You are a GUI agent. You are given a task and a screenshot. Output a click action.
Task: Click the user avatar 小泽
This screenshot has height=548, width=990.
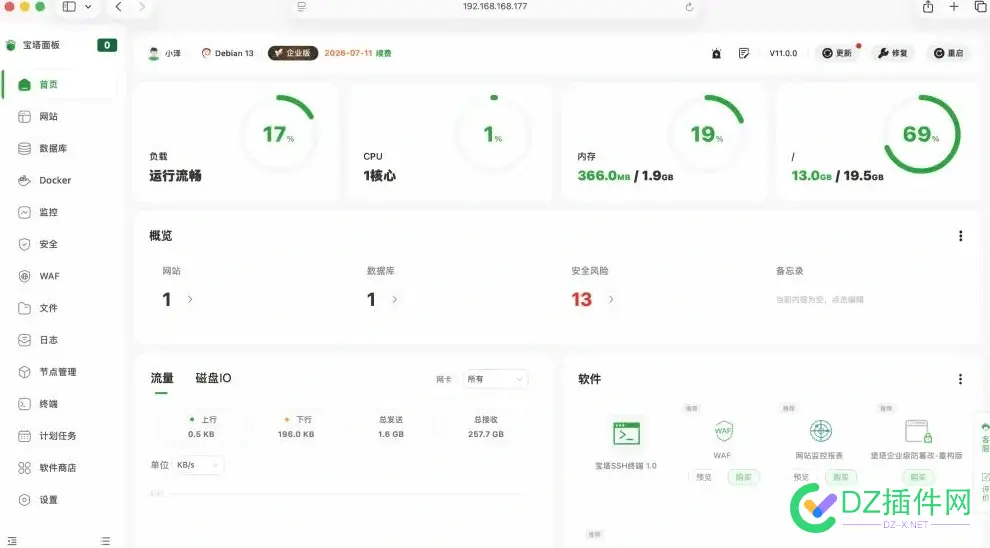153,53
